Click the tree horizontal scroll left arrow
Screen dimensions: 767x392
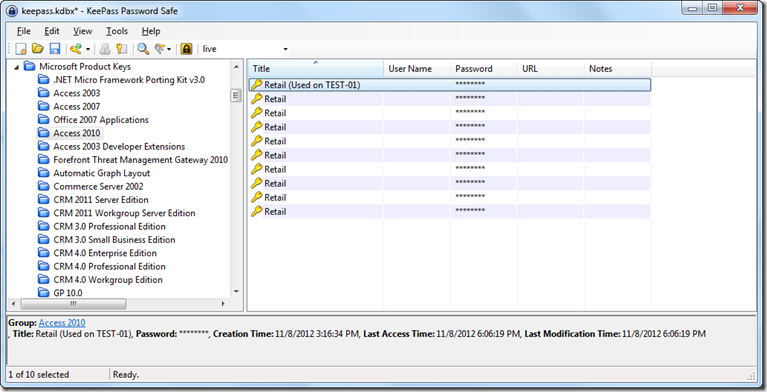click(13, 304)
